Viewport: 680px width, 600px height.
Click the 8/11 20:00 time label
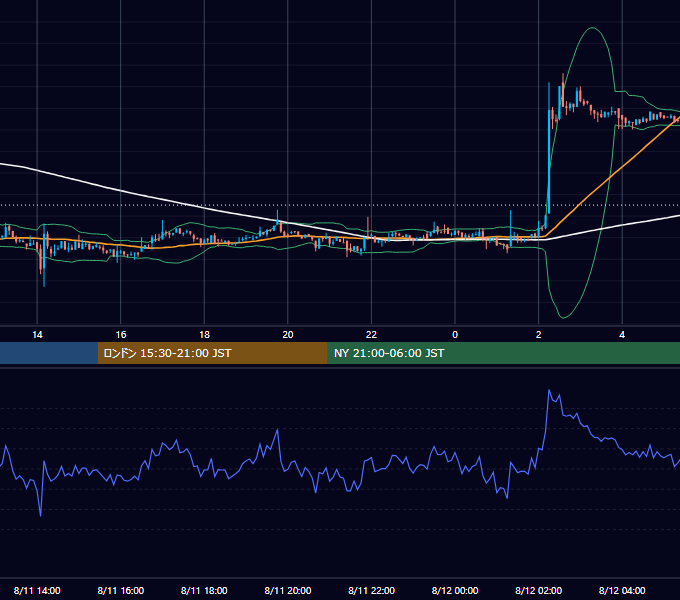[288, 590]
